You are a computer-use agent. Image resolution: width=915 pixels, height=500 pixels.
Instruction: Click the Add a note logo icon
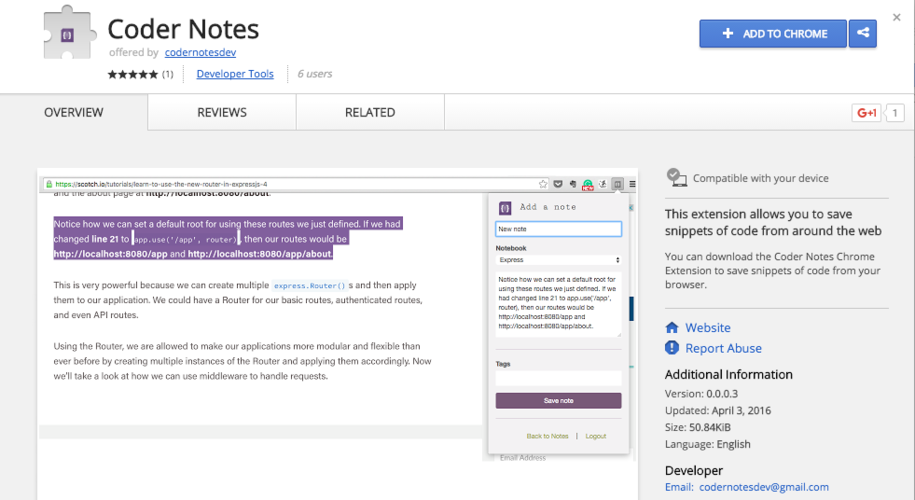(505, 208)
